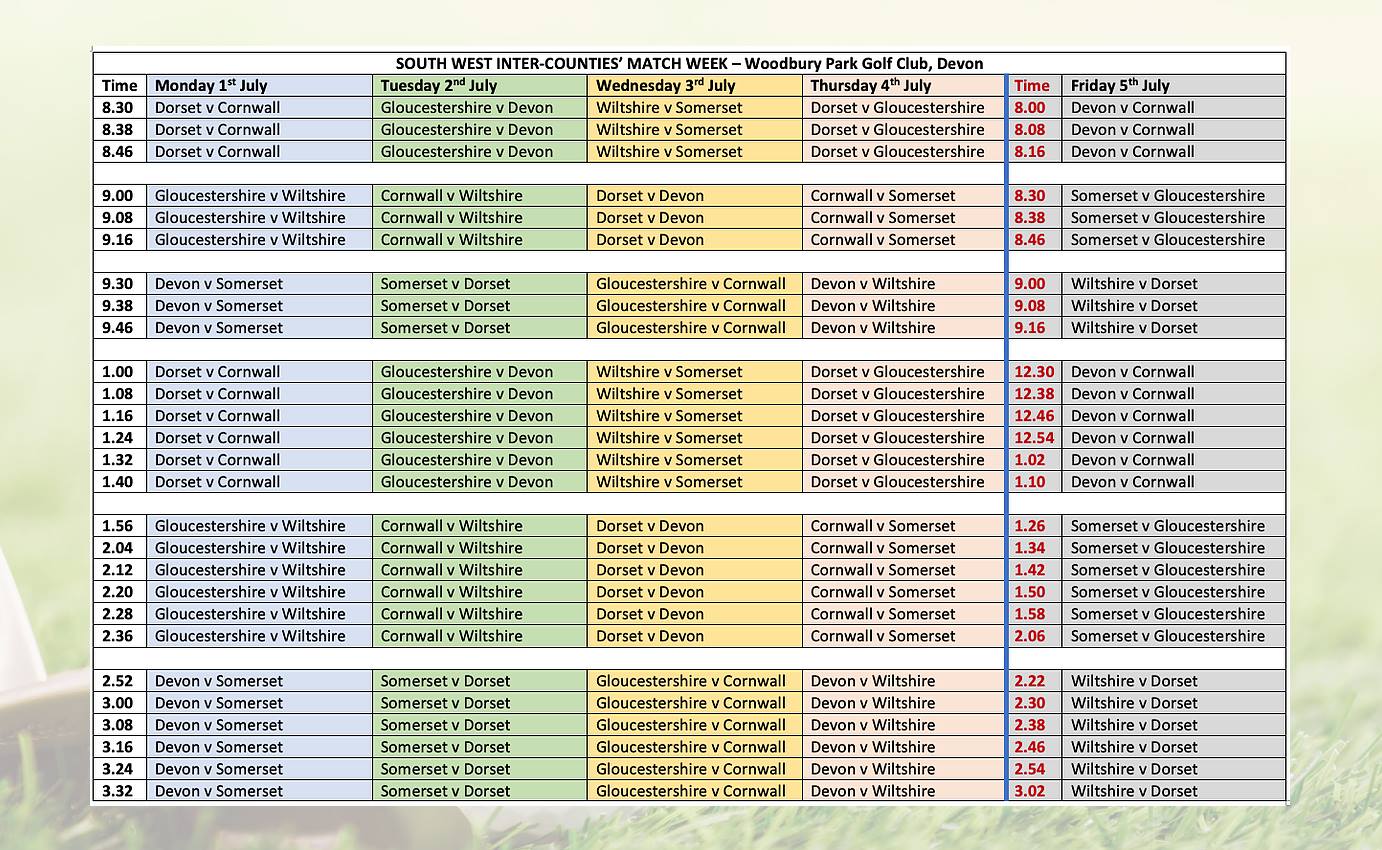Select Wednesday's 'Gloucestershire v Cornwall' in 9.46 row
The height and width of the screenshot is (850, 1382).
[x=695, y=327]
